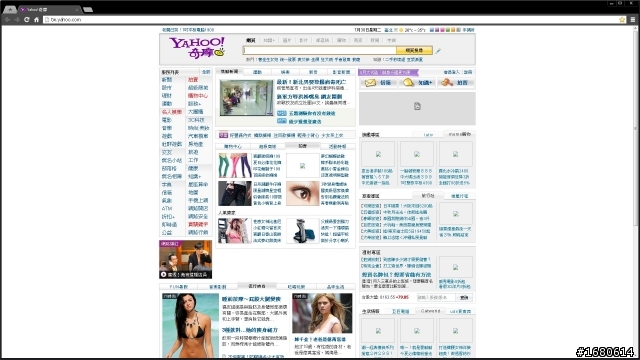The height and width of the screenshot is (360, 640).
Task: Reload the page with the refresh icon
Action: coord(27,20)
